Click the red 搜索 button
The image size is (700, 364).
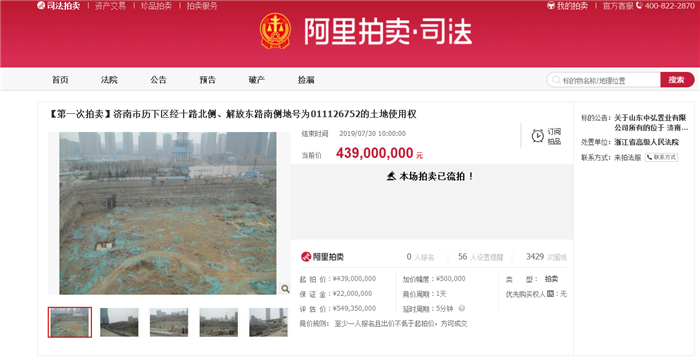[x=677, y=80]
